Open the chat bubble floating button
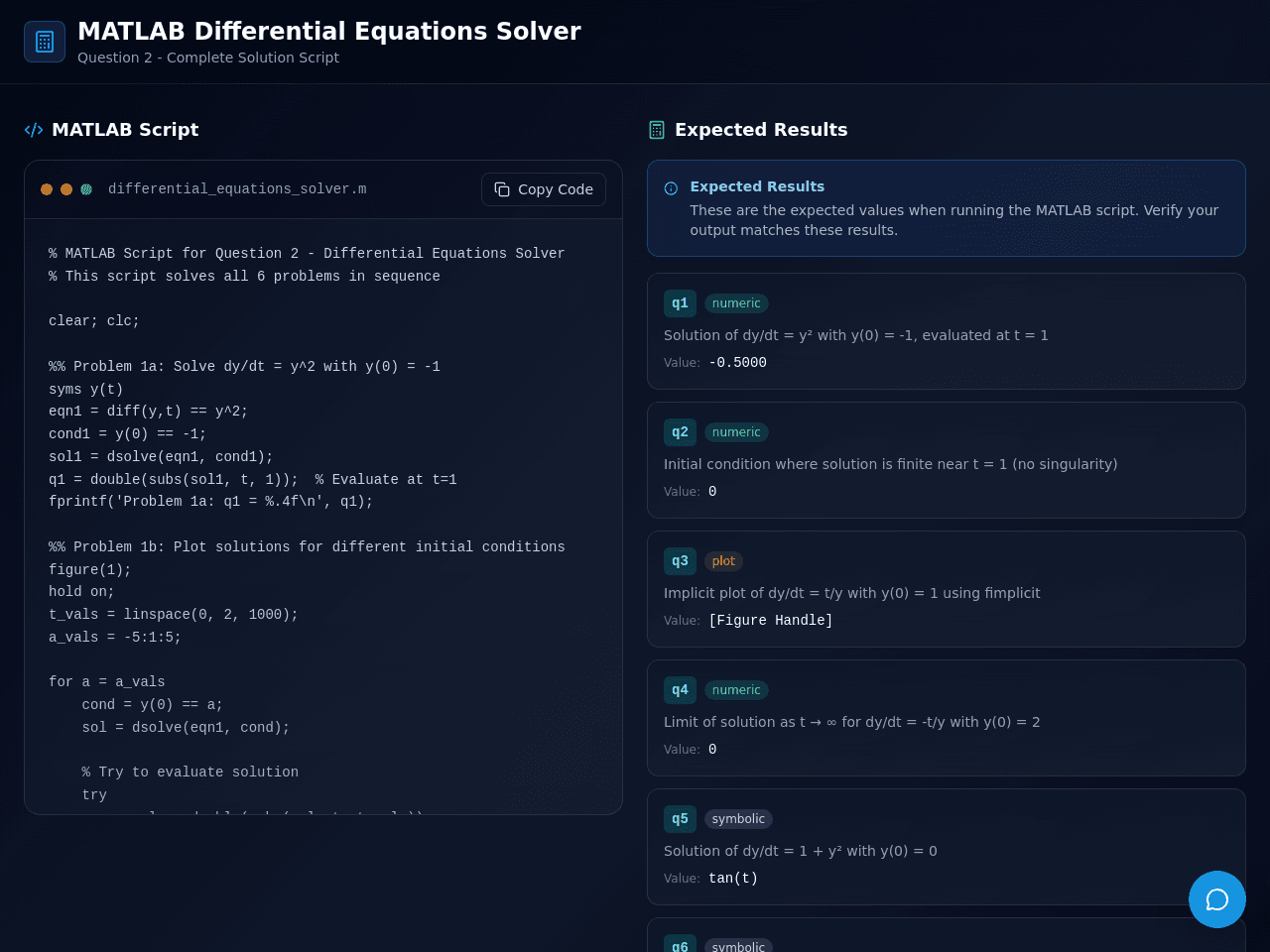The width and height of the screenshot is (1270, 952). coord(1217,899)
